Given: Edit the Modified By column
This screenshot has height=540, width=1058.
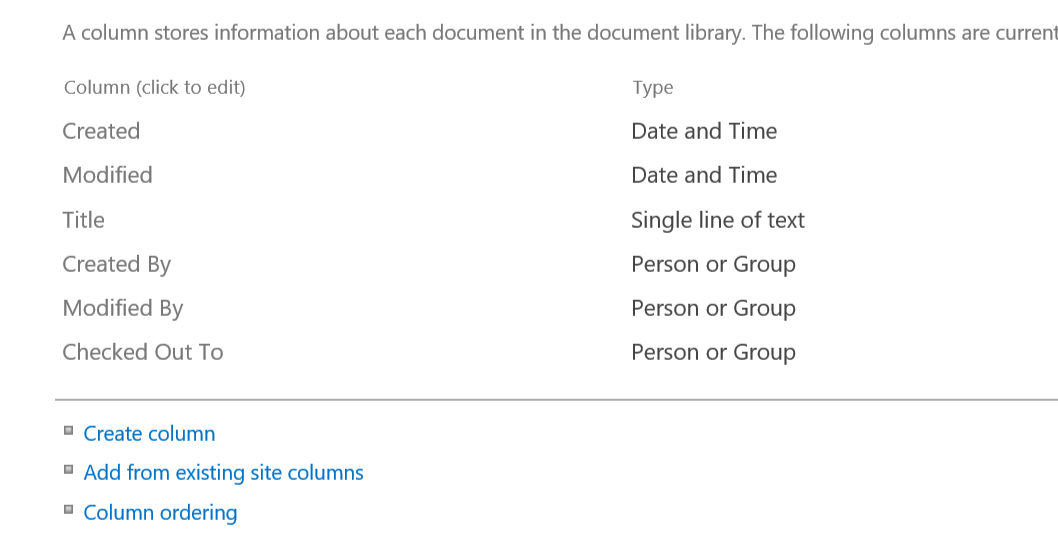Looking at the screenshot, I should point(122,308).
